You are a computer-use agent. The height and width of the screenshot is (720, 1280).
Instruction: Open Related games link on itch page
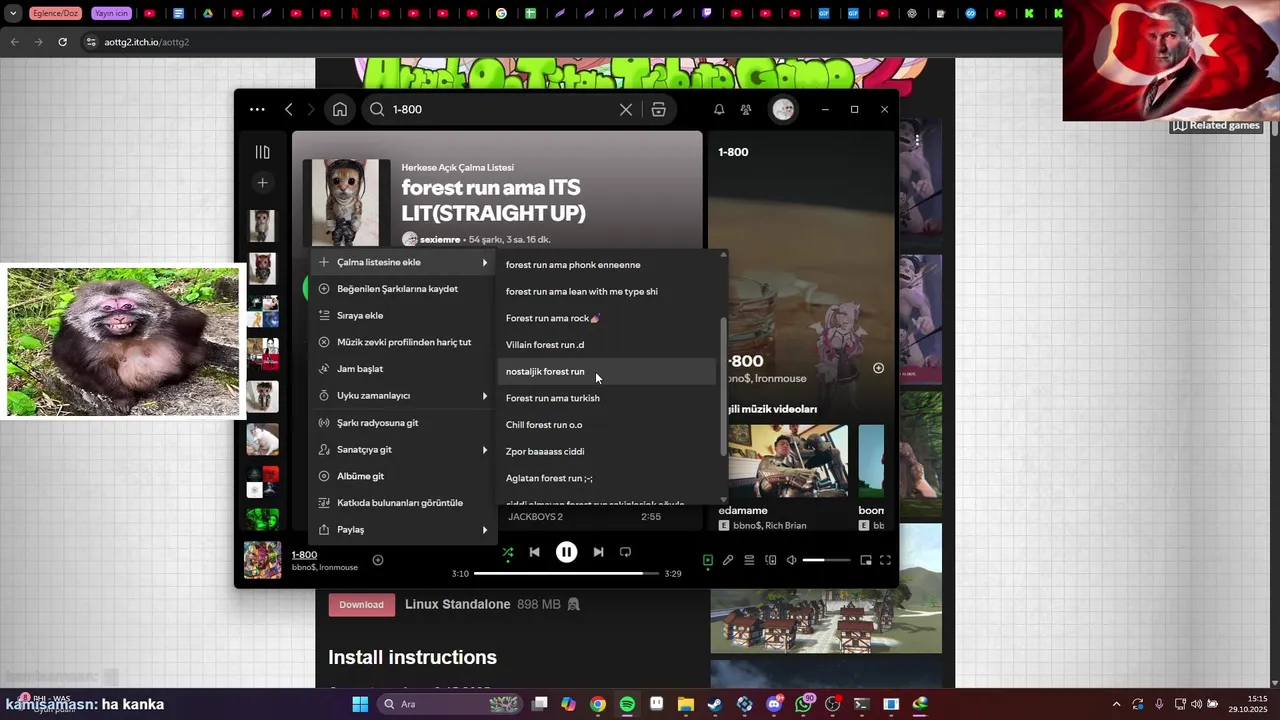pyautogui.click(x=1216, y=126)
